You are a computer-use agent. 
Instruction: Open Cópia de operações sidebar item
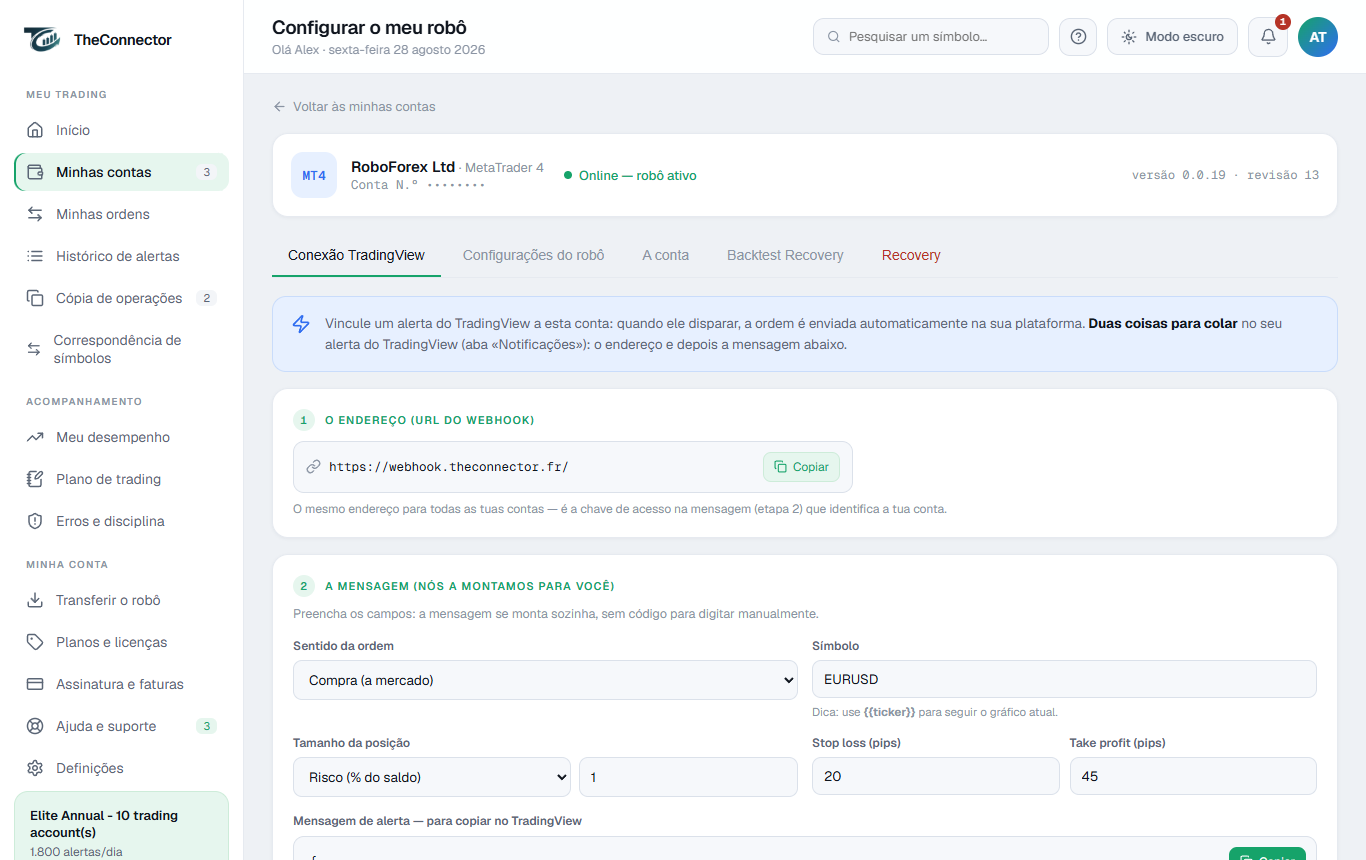pos(121,298)
